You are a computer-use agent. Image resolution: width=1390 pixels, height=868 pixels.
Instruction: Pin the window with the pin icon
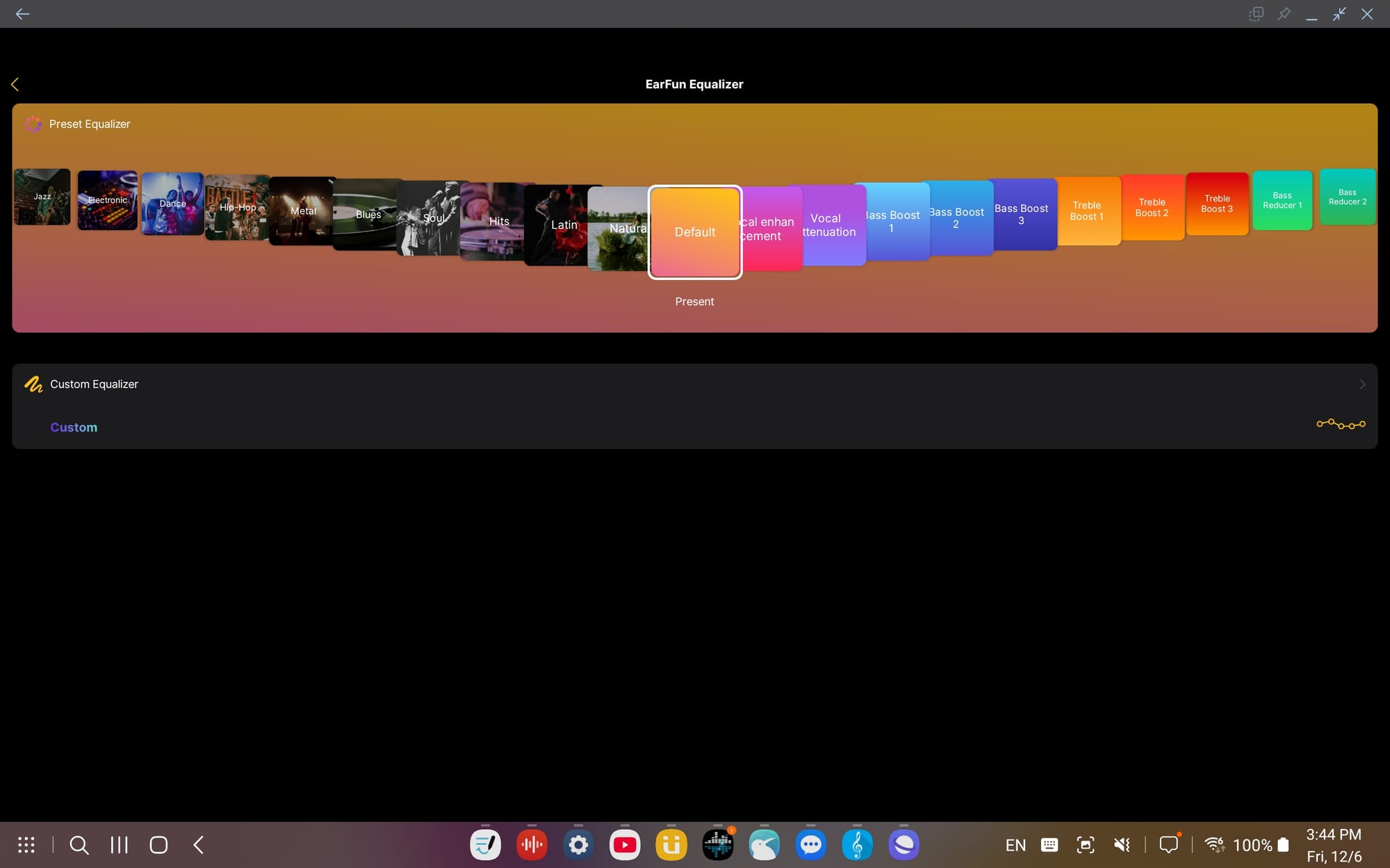1284,14
